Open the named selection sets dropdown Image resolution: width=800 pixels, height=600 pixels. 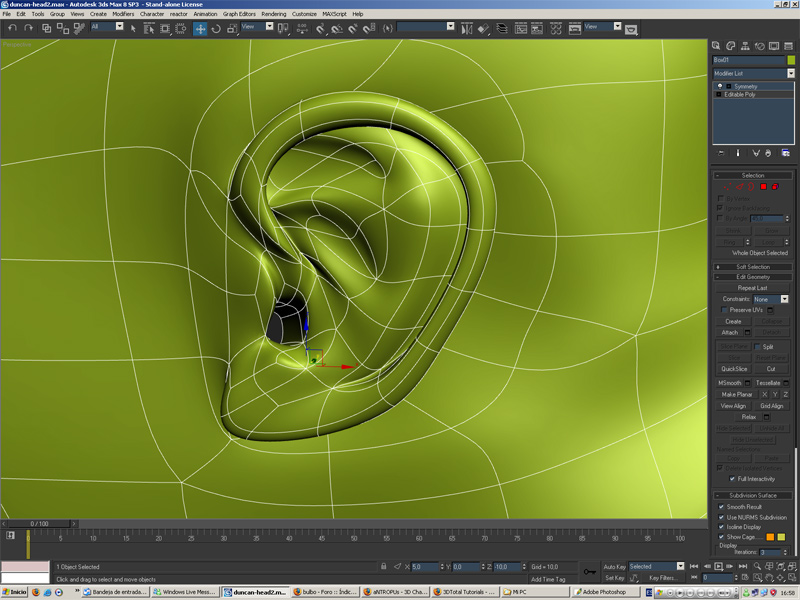[426, 27]
